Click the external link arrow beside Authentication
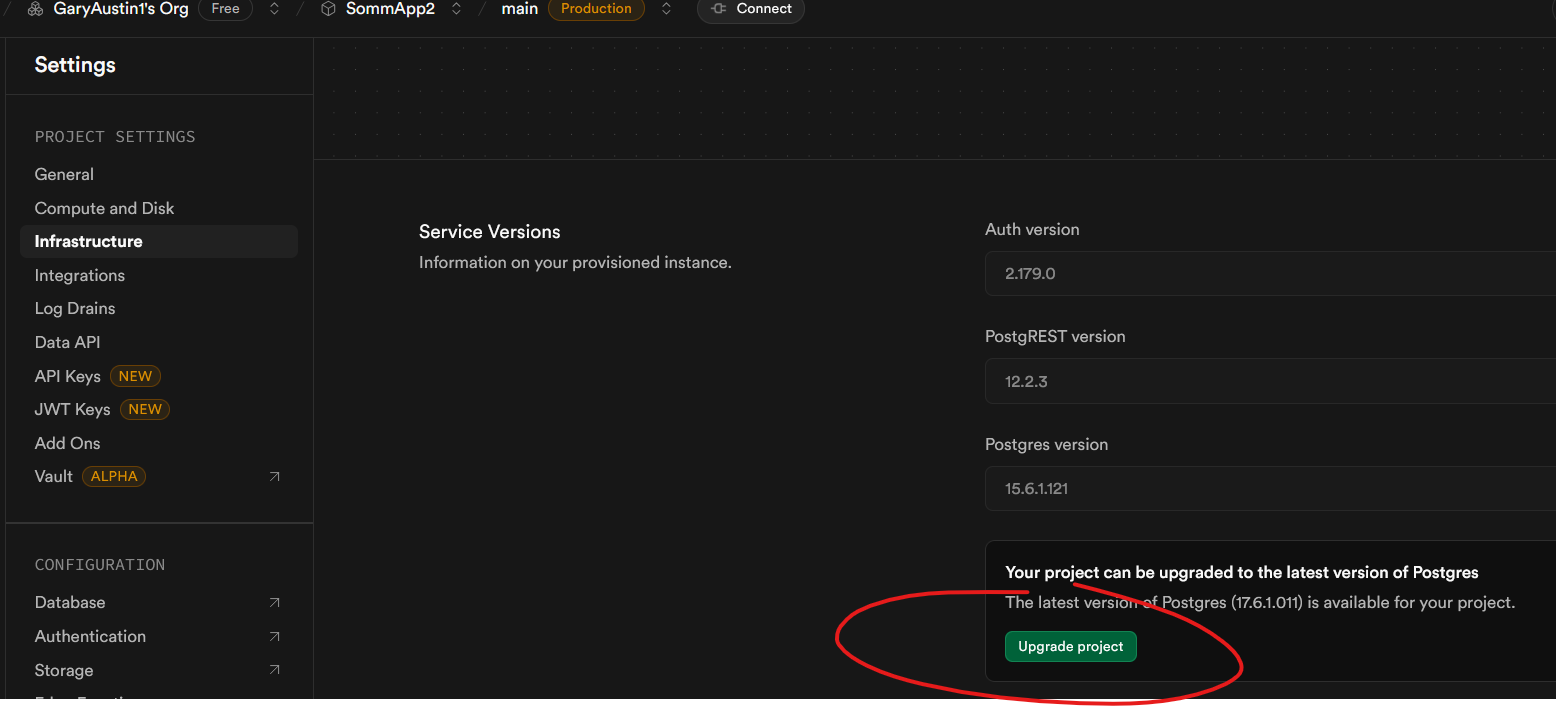Viewport: 1556px width, 707px height. tap(275, 637)
